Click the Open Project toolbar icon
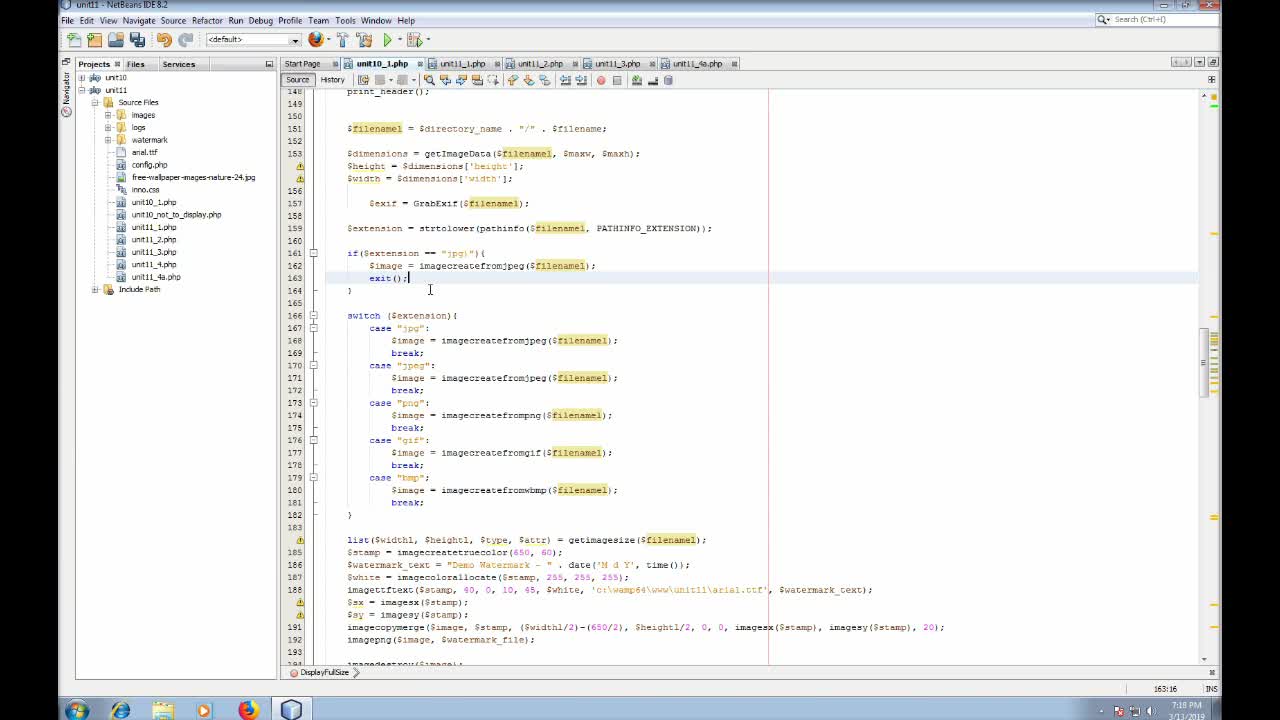The width and height of the screenshot is (1280, 720). (116, 40)
